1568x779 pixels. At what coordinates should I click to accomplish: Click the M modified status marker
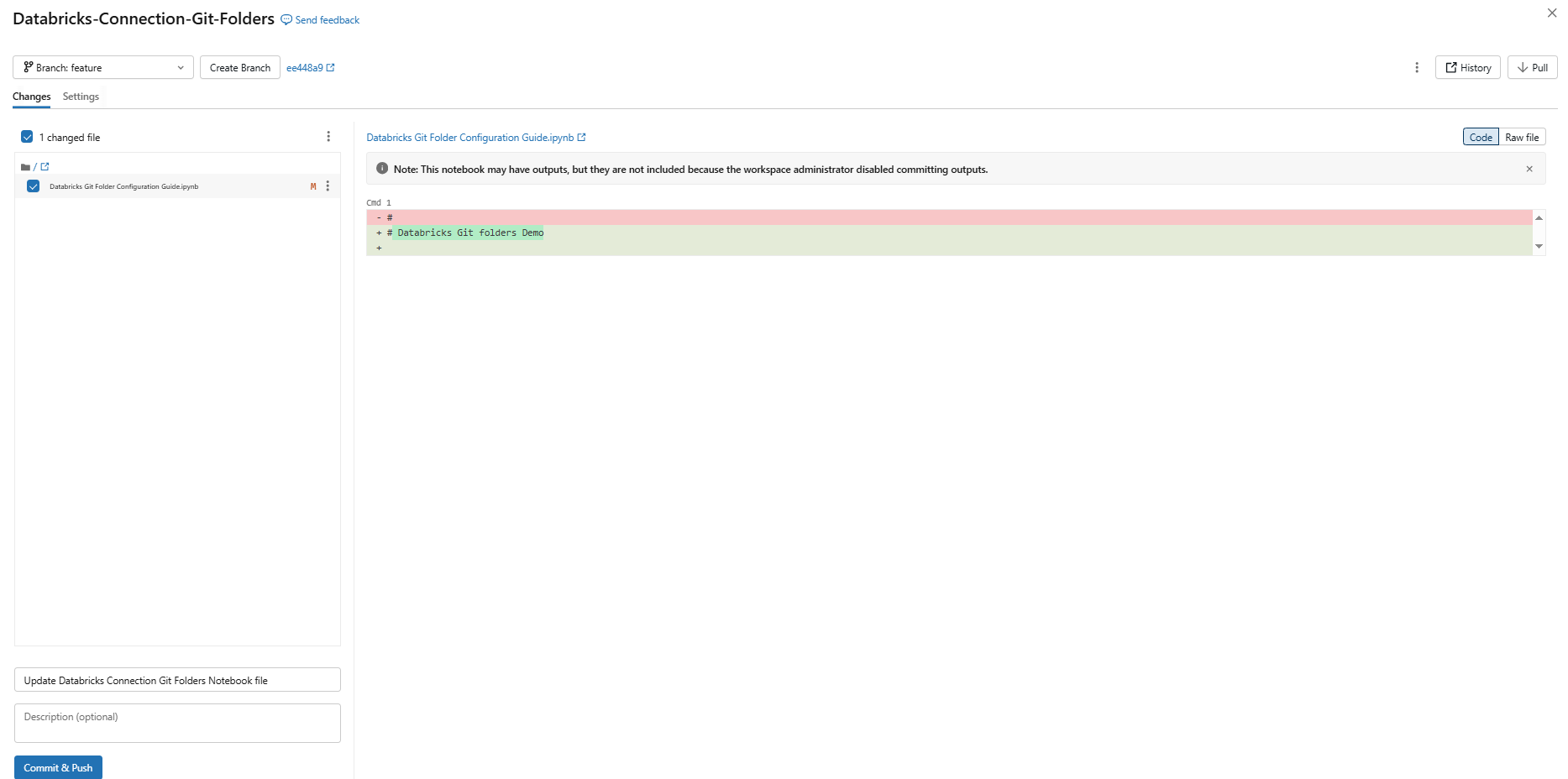[x=313, y=186]
